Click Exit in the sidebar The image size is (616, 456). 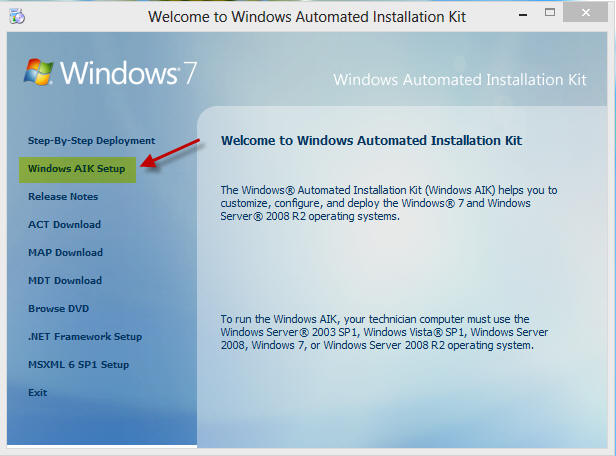point(37,392)
